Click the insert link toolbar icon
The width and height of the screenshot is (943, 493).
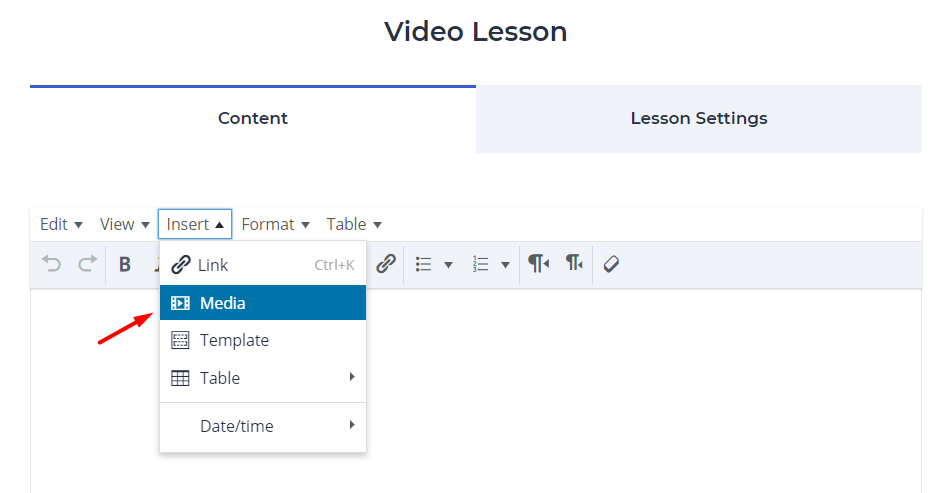pos(386,264)
